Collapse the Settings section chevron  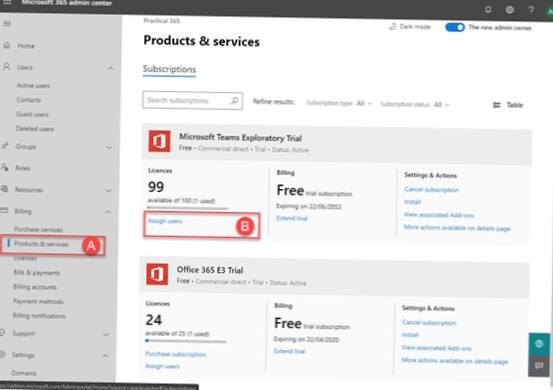coord(105,356)
